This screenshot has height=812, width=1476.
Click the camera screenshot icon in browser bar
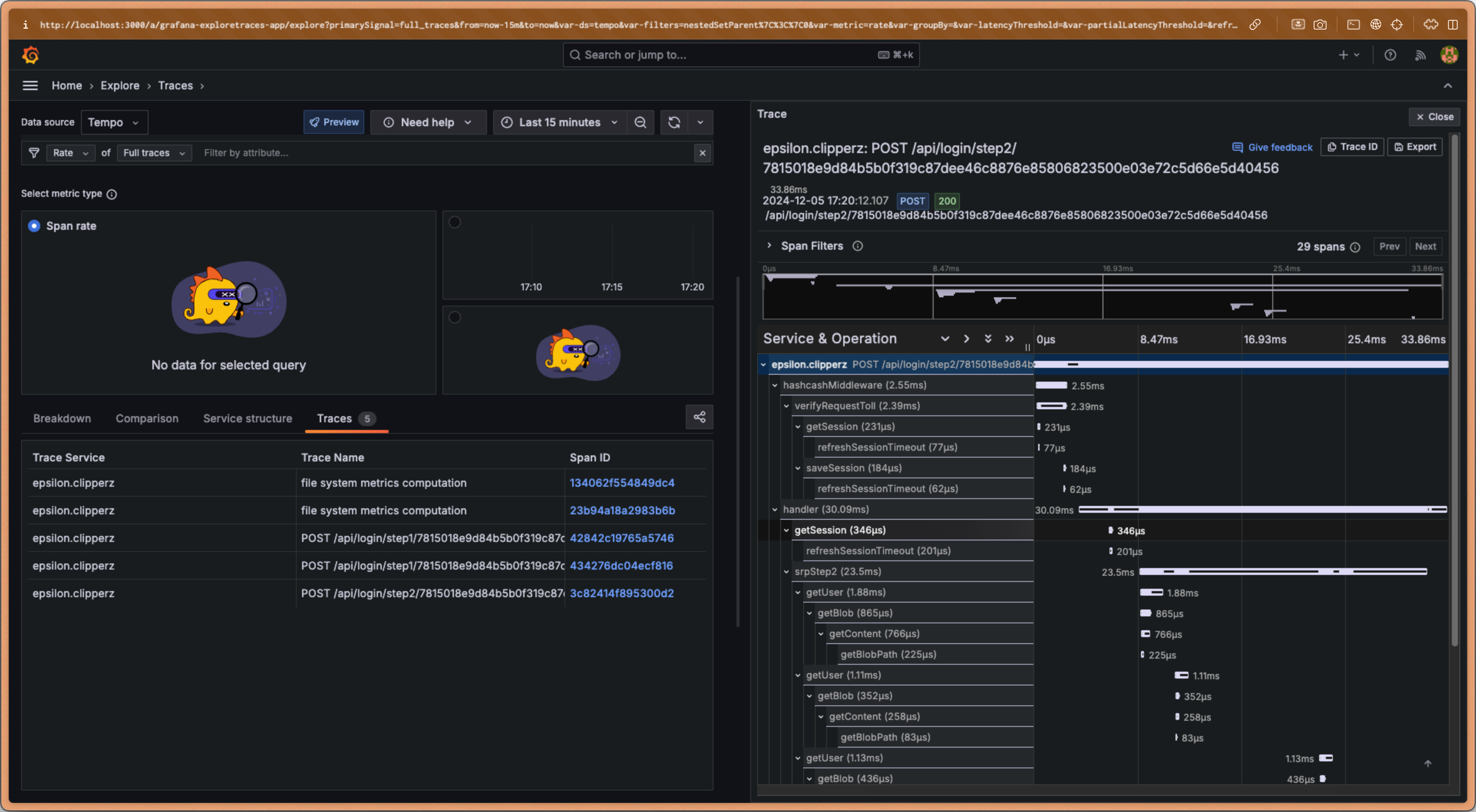[1319, 25]
